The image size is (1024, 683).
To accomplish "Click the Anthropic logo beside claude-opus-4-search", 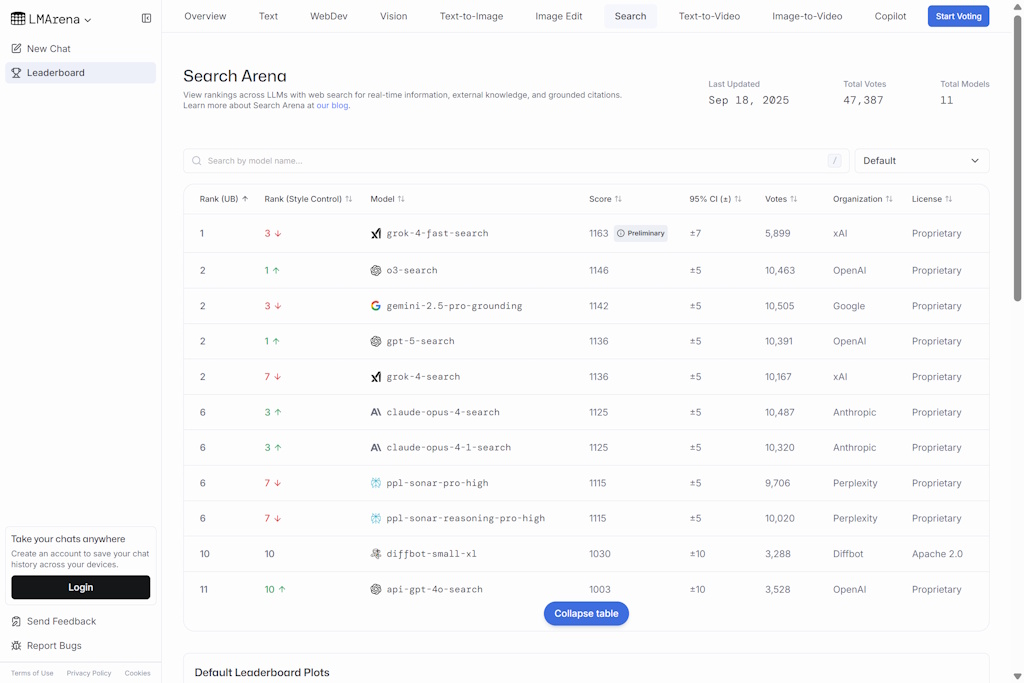I will pos(376,412).
